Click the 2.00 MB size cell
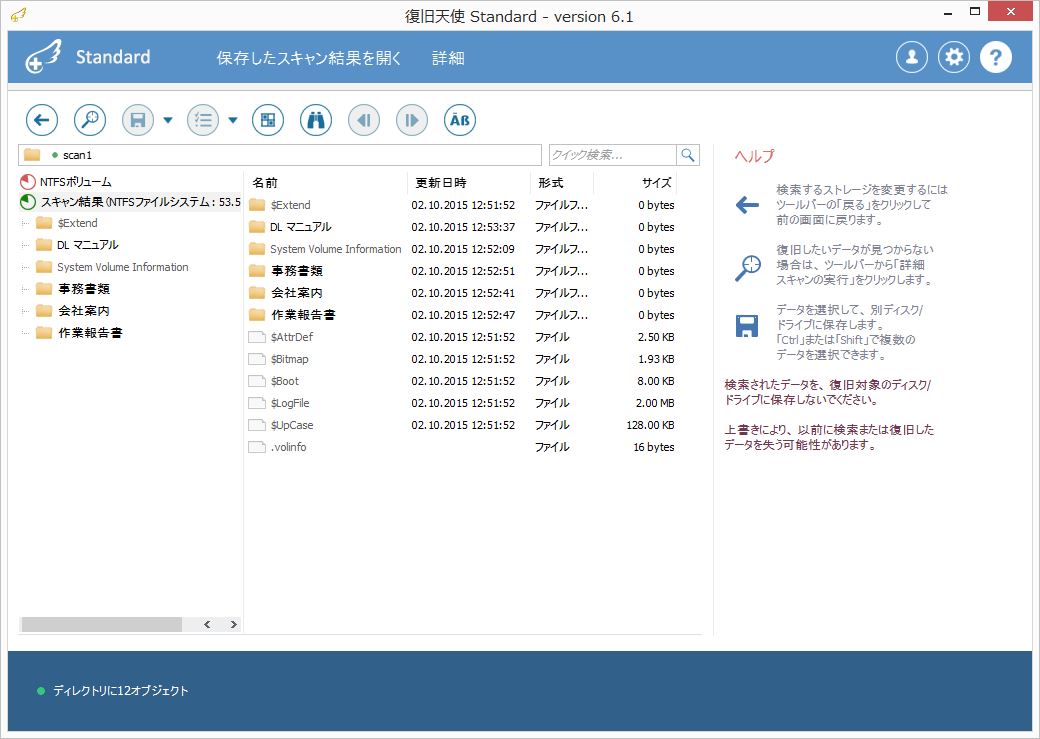The height and width of the screenshot is (739, 1040). click(x=655, y=403)
